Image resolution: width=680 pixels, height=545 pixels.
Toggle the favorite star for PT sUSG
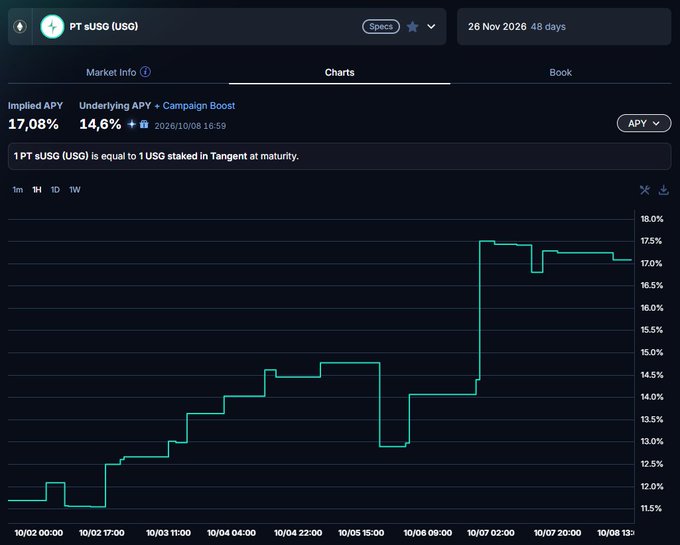point(412,27)
